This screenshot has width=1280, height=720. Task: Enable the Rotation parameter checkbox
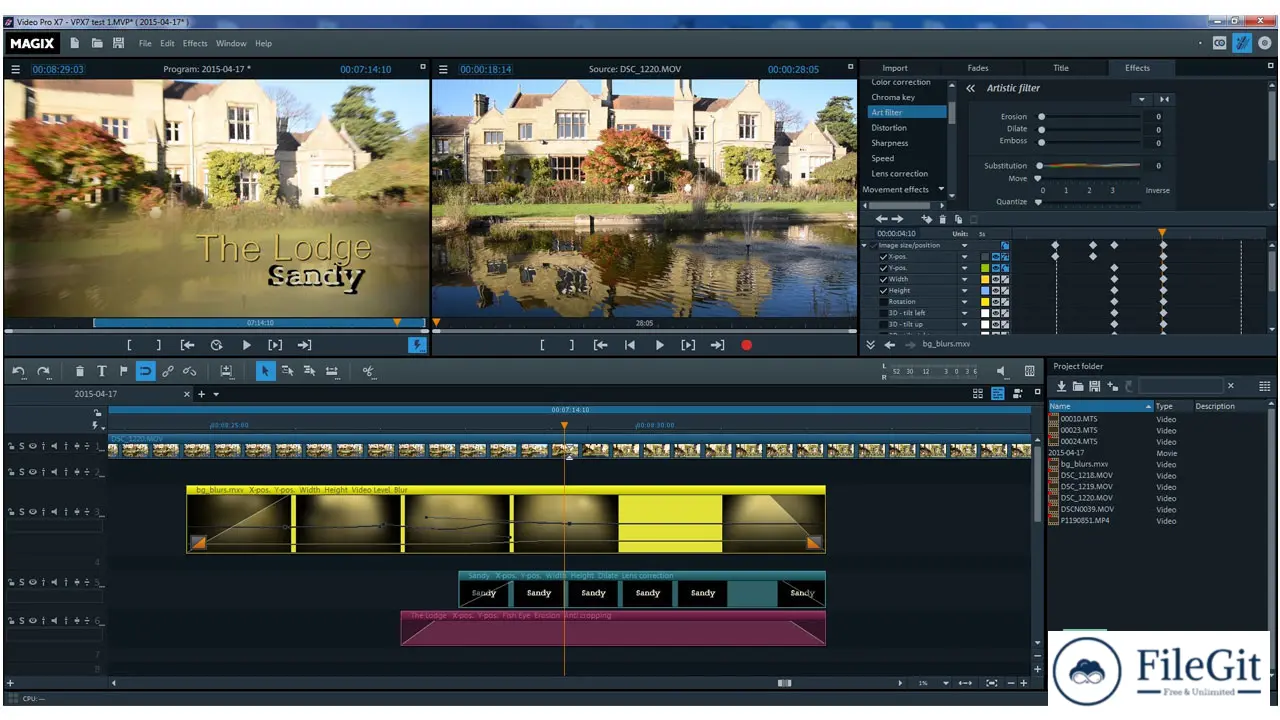(883, 301)
